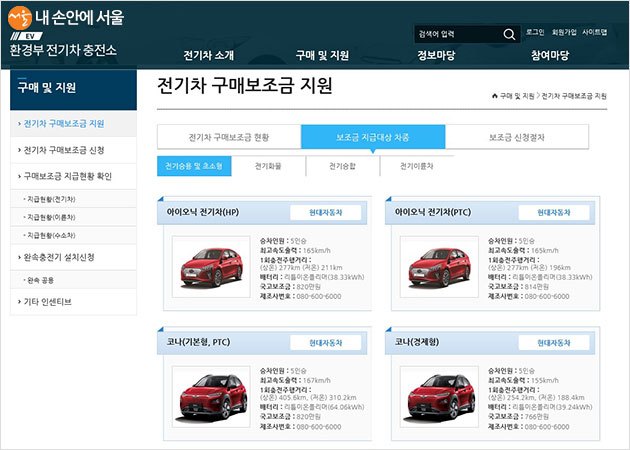
Task: Click the Seoul logo in header
Action: click(20, 18)
